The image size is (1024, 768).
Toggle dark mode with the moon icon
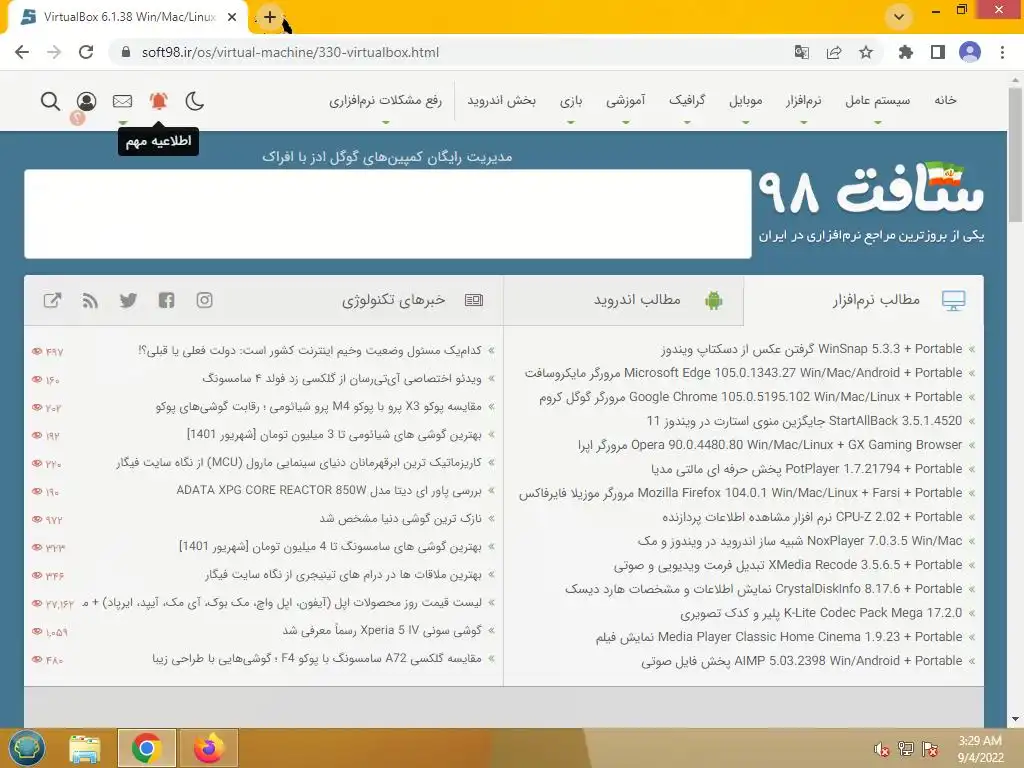pyautogui.click(x=195, y=101)
